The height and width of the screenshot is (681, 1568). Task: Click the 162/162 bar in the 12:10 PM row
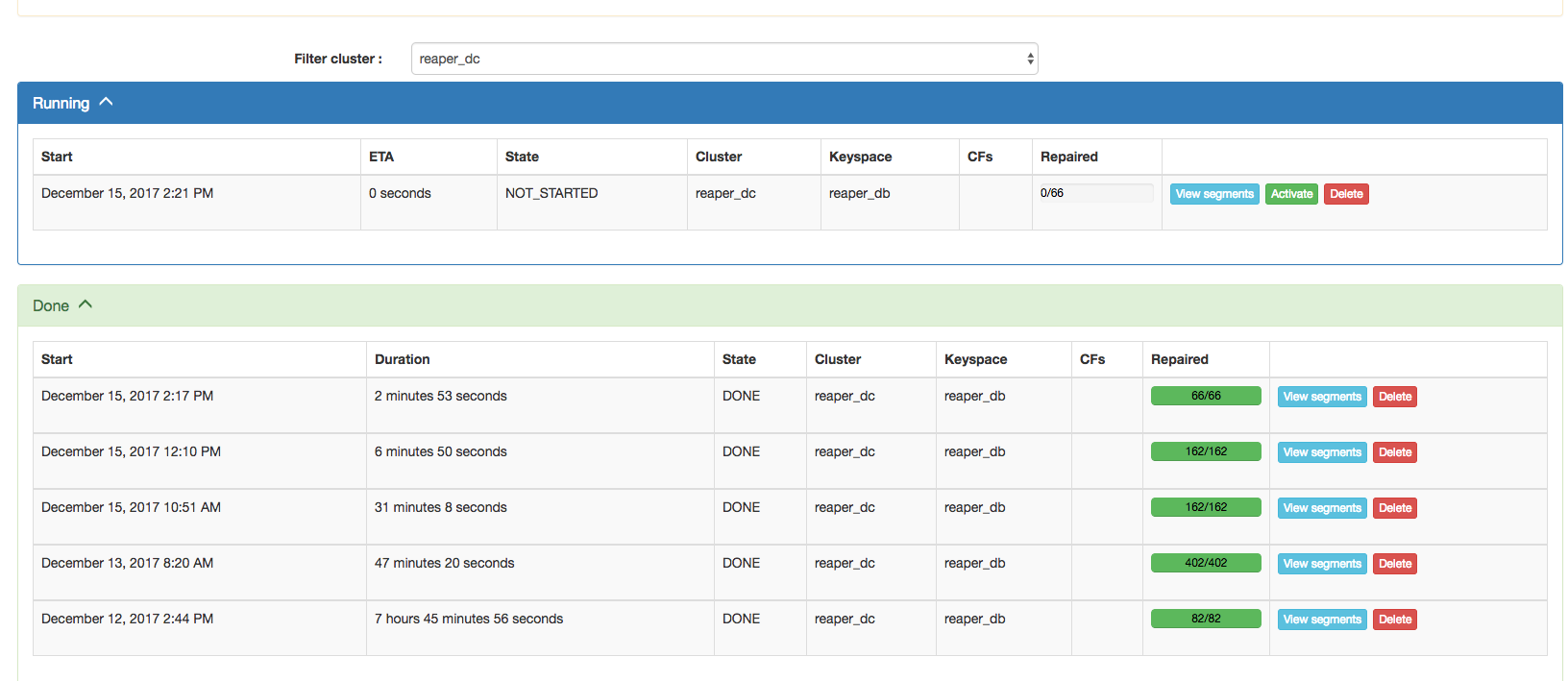(1206, 451)
